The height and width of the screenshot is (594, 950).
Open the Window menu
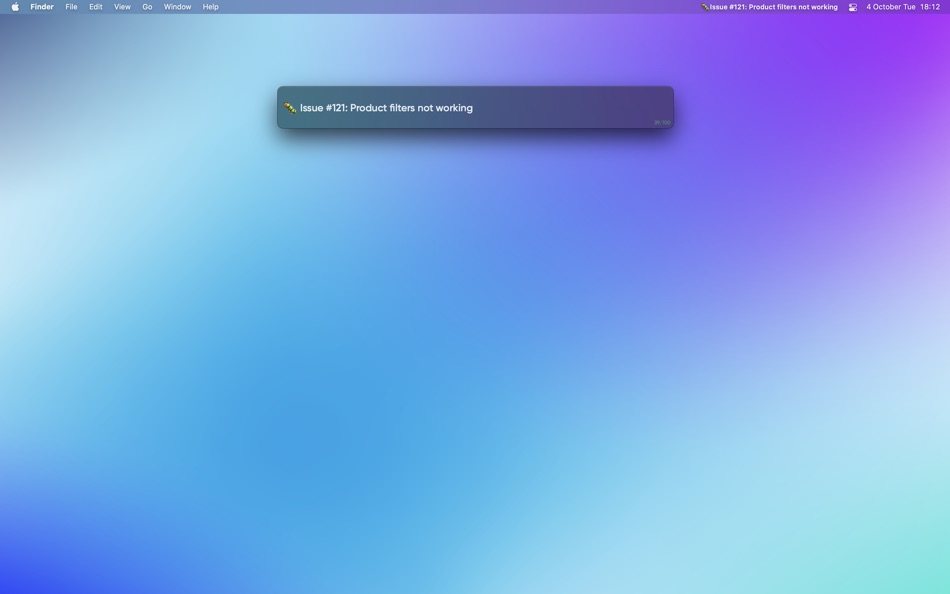(x=178, y=7)
